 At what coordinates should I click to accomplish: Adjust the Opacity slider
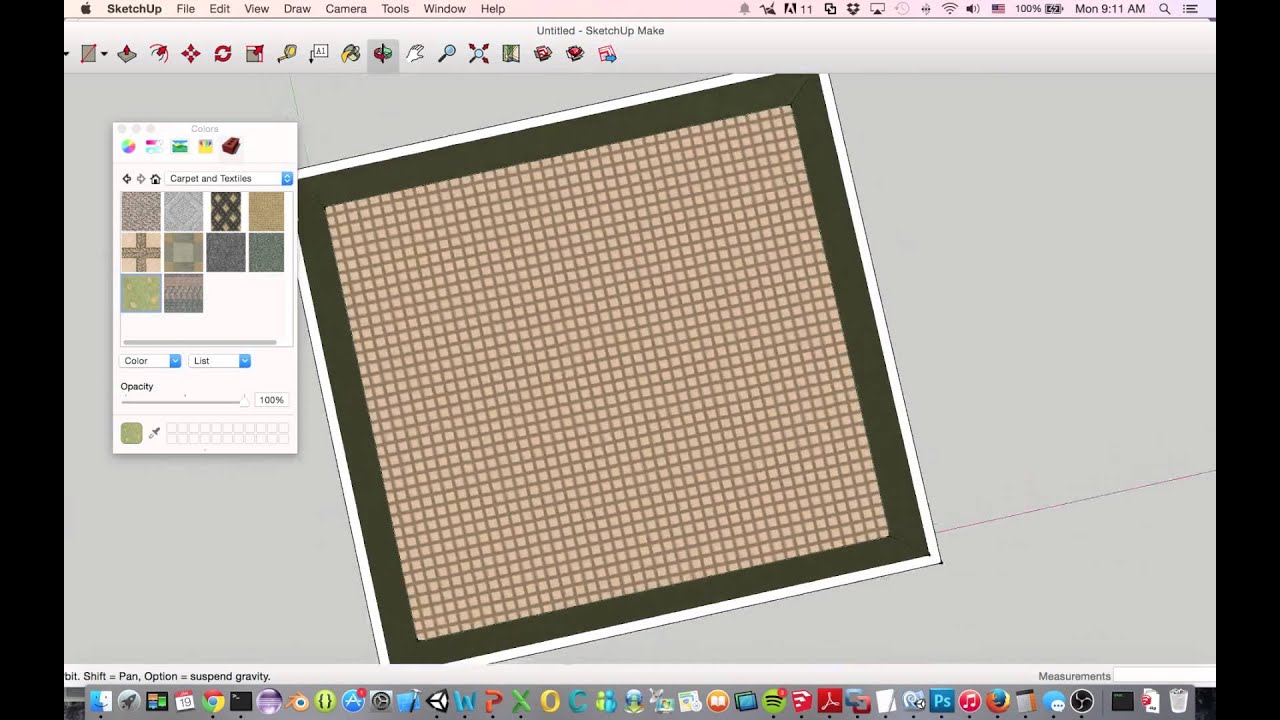coord(184,400)
